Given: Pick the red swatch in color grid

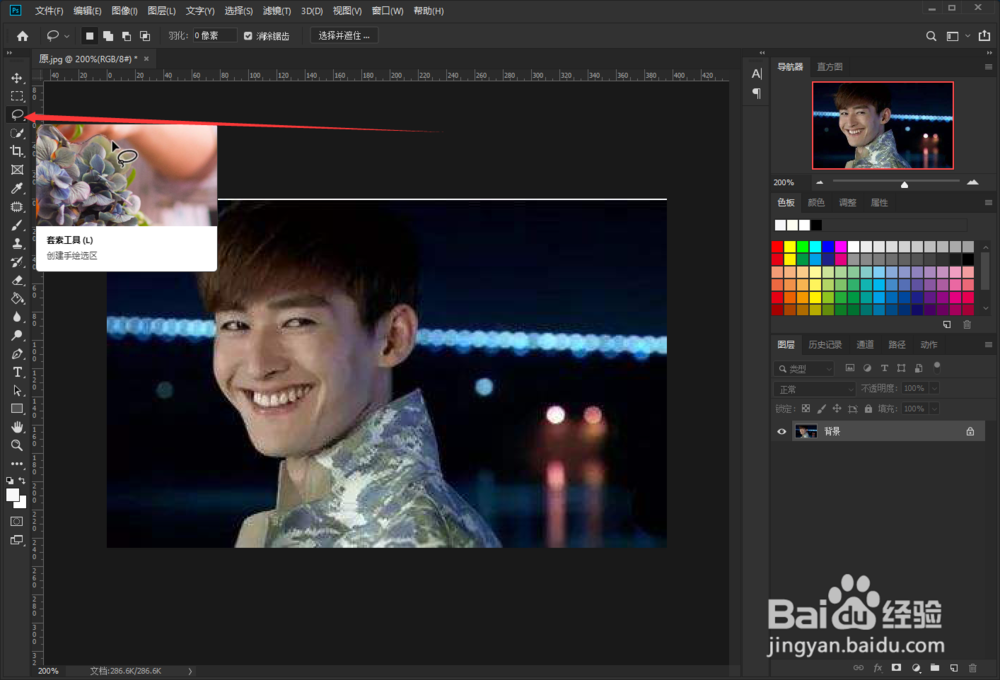Looking at the screenshot, I should pyautogui.click(x=777, y=247).
